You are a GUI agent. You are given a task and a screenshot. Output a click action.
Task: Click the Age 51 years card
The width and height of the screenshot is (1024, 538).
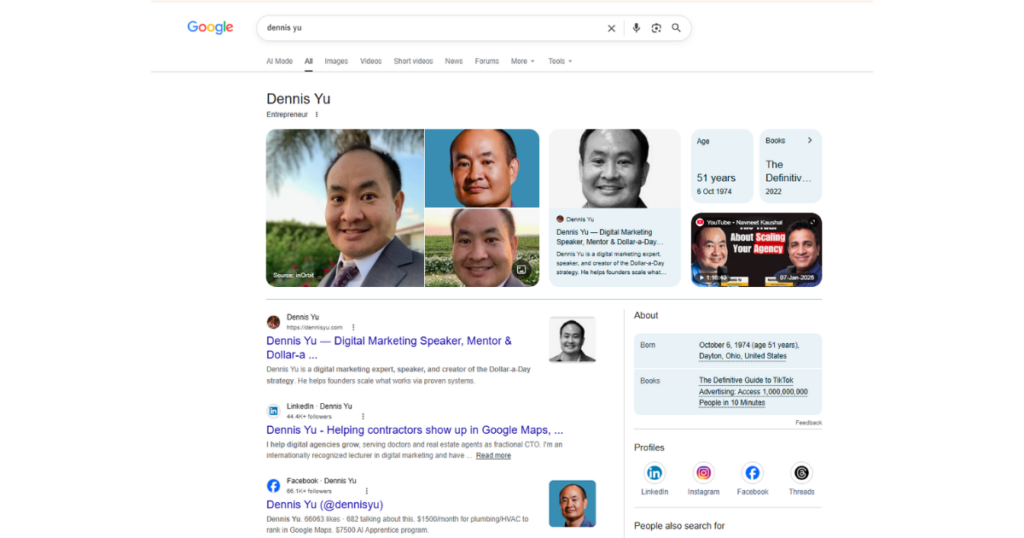722,166
